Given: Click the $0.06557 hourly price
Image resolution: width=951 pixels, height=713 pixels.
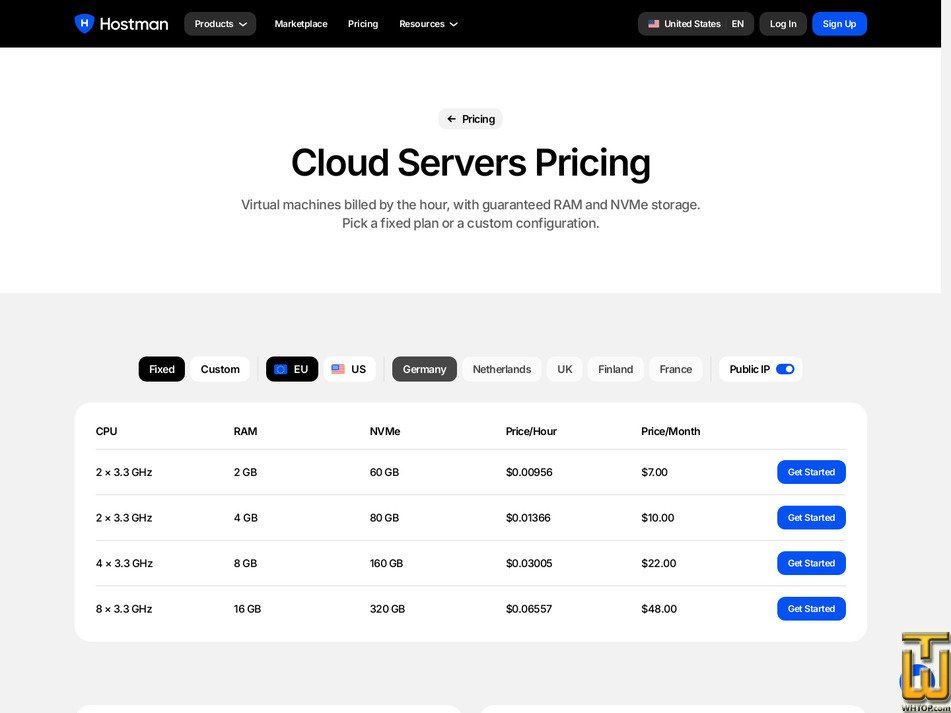Looking at the screenshot, I should point(529,608).
